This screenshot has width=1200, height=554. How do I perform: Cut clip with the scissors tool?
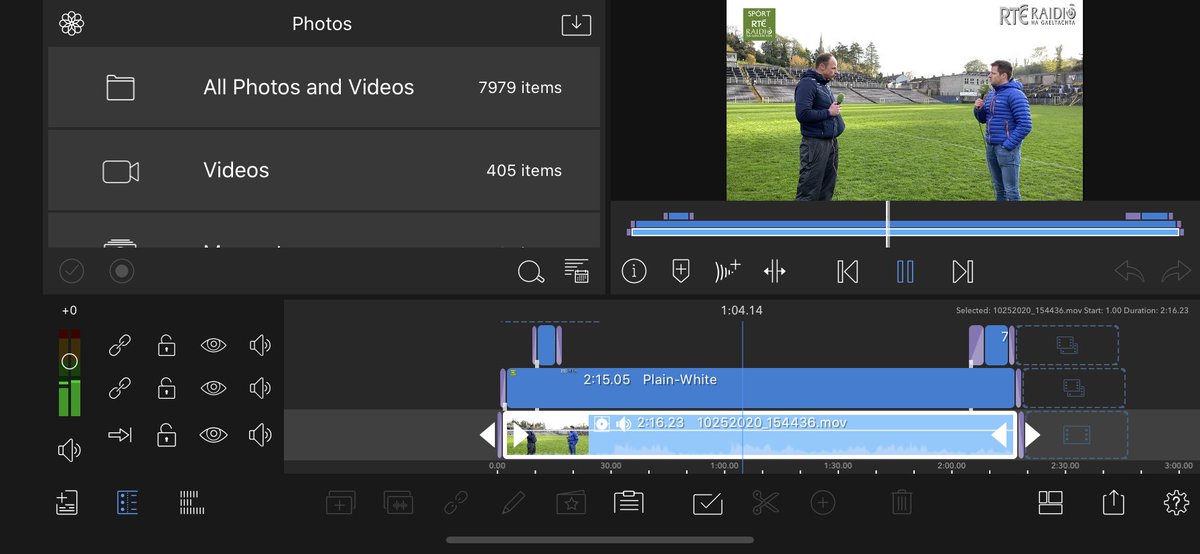point(766,503)
